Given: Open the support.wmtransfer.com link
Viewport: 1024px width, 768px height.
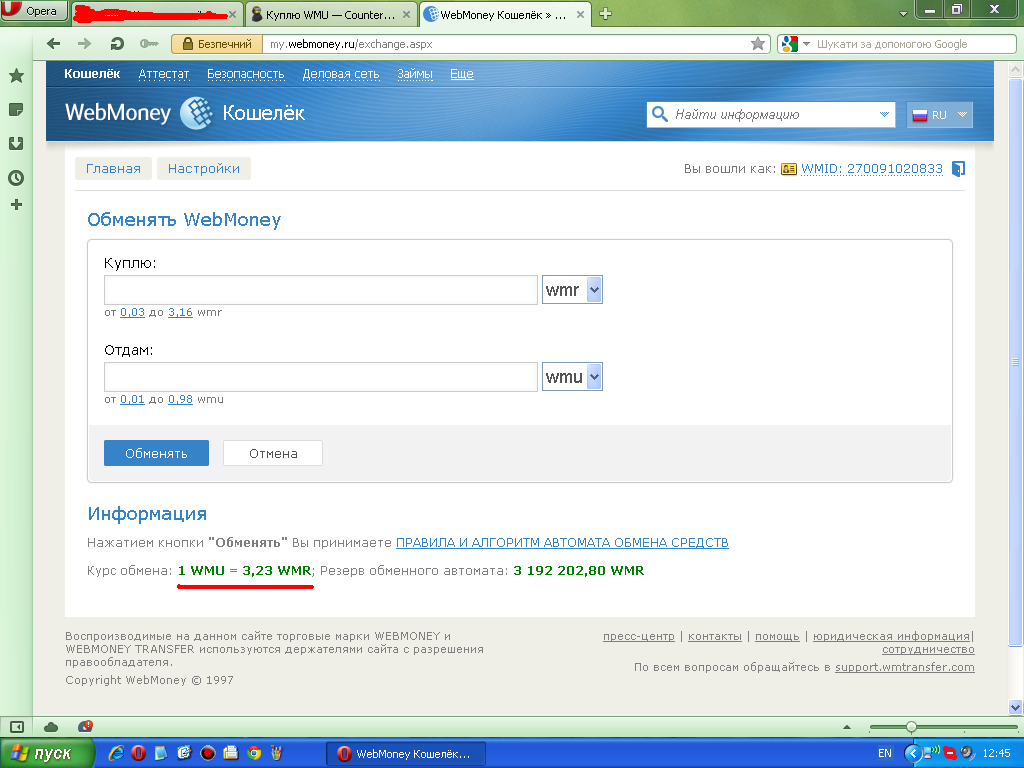Looking at the screenshot, I should (x=904, y=667).
